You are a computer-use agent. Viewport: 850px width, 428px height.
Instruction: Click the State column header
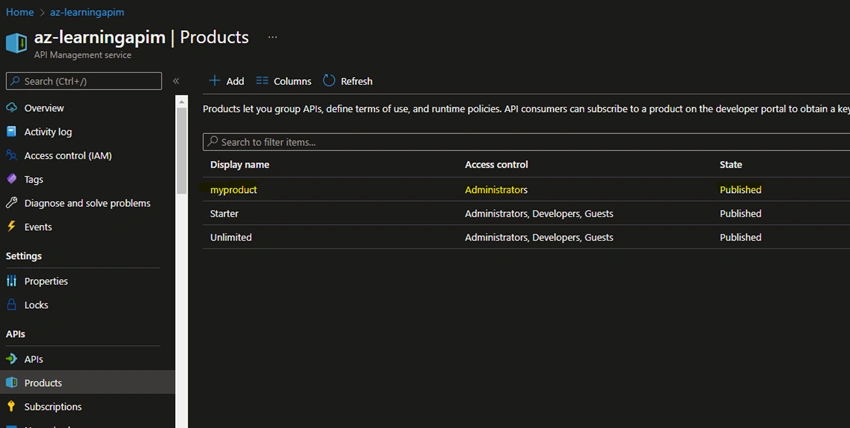point(731,165)
